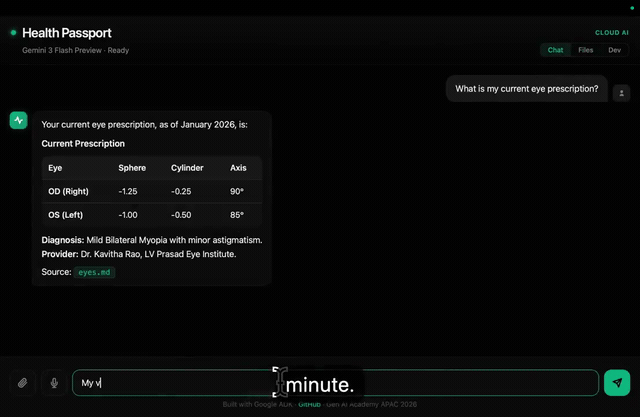Click the green status dot beside Health Passport
The height and width of the screenshot is (417, 640).
(13, 33)
